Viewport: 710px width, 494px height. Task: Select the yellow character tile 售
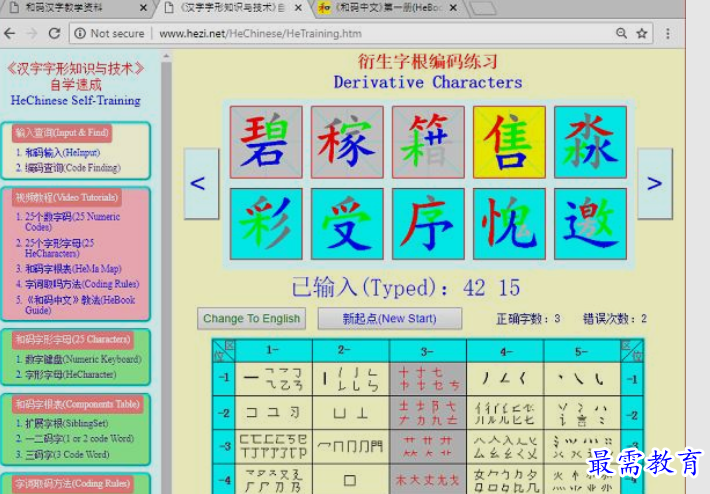pyautogui.click(x=509, y=142)
